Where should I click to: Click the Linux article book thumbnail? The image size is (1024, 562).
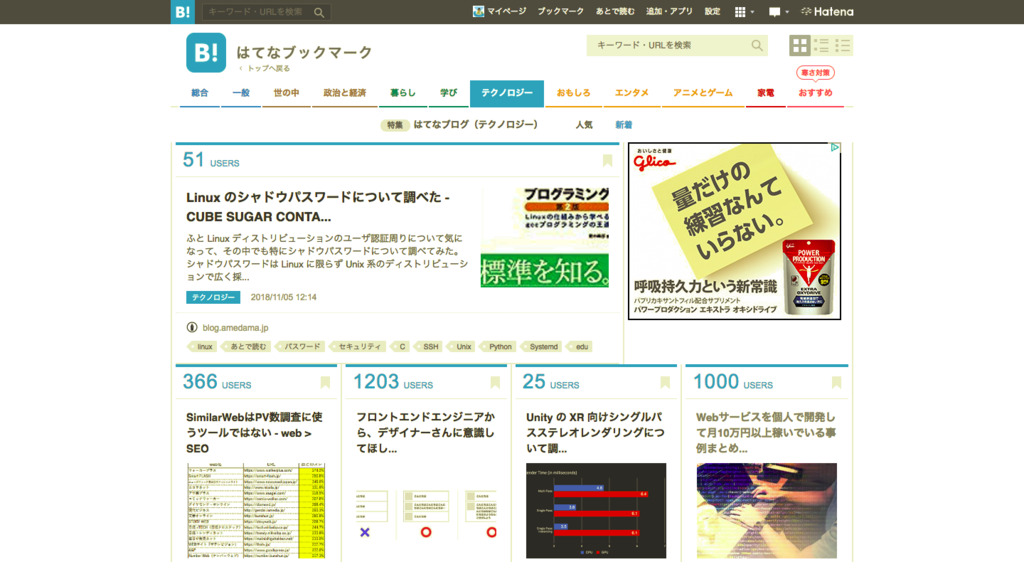545,238
